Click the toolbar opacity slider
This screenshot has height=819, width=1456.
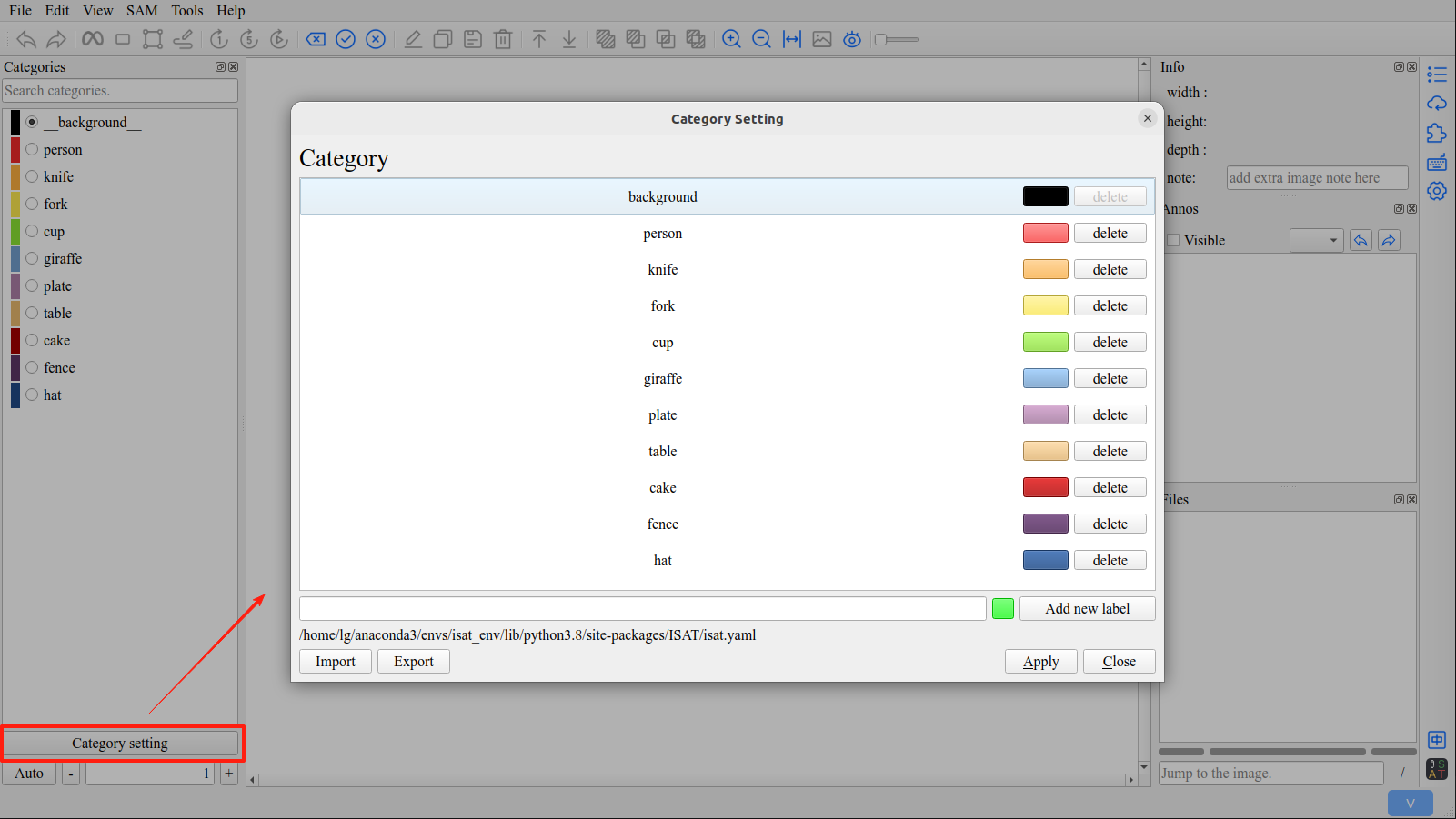click(x=897, y=39)
